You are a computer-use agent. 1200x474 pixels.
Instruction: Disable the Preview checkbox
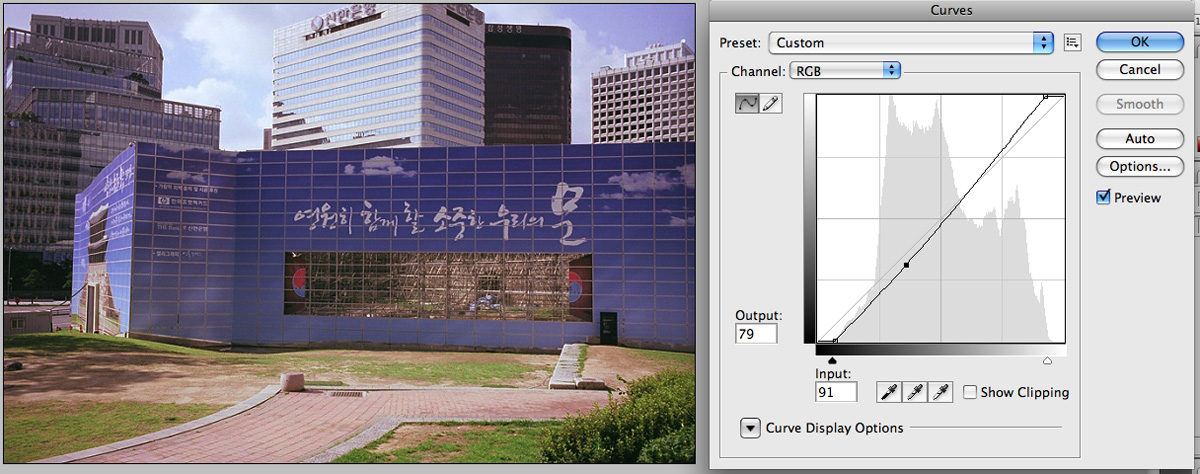pyautogui.click(x=1104, y=197)
